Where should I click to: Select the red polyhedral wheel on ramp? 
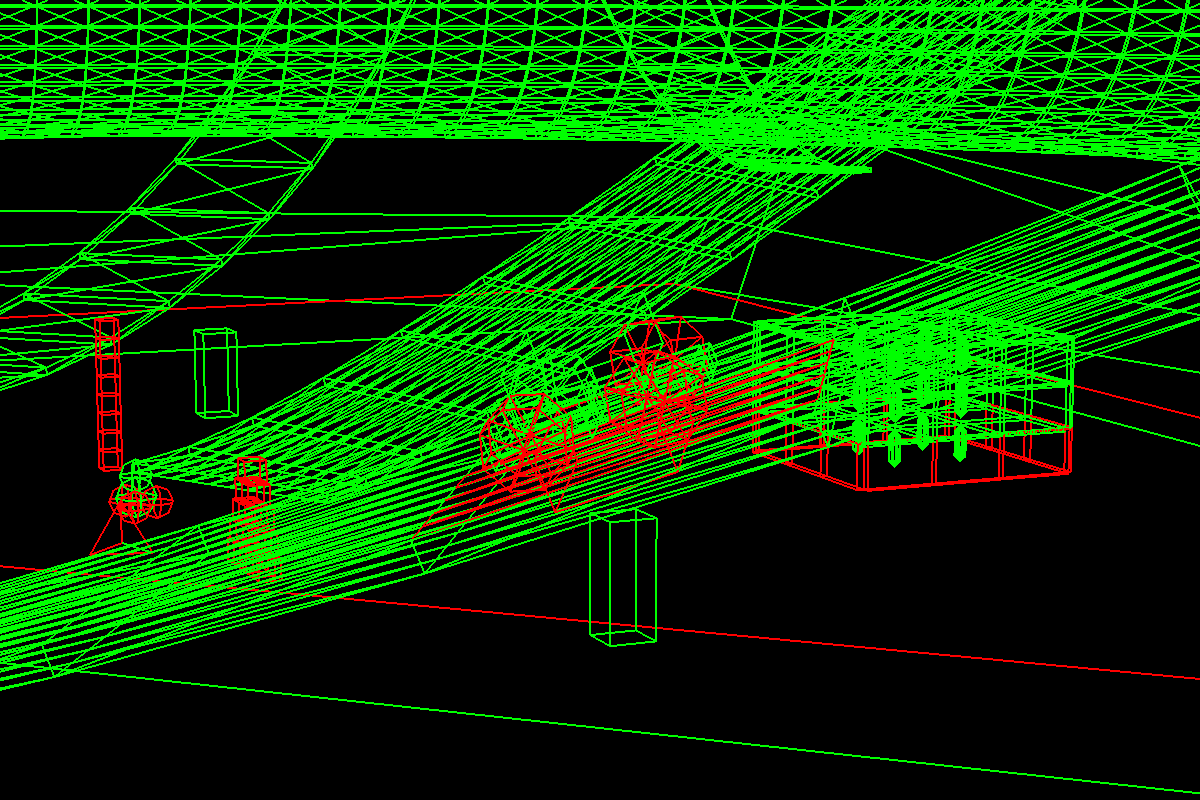tap(525, 440)
